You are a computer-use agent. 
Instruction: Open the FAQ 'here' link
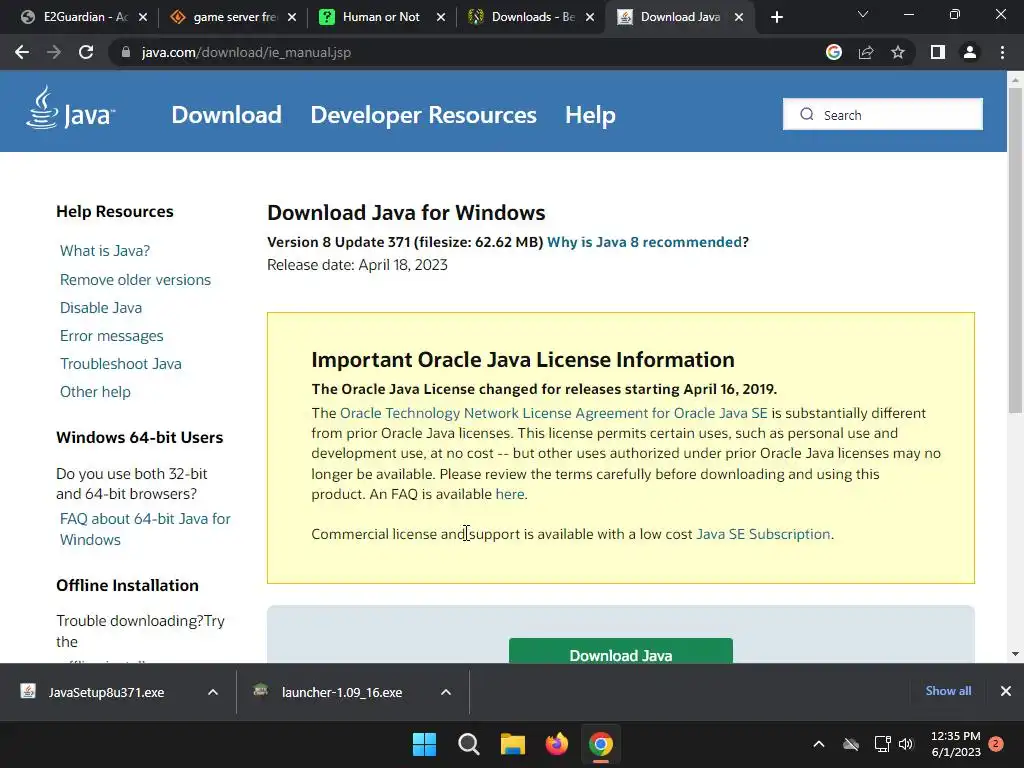point(510,494)
